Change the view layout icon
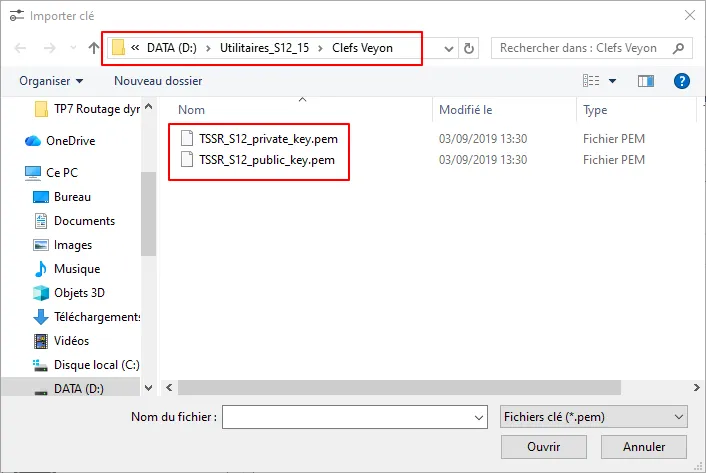 point(591,81)
